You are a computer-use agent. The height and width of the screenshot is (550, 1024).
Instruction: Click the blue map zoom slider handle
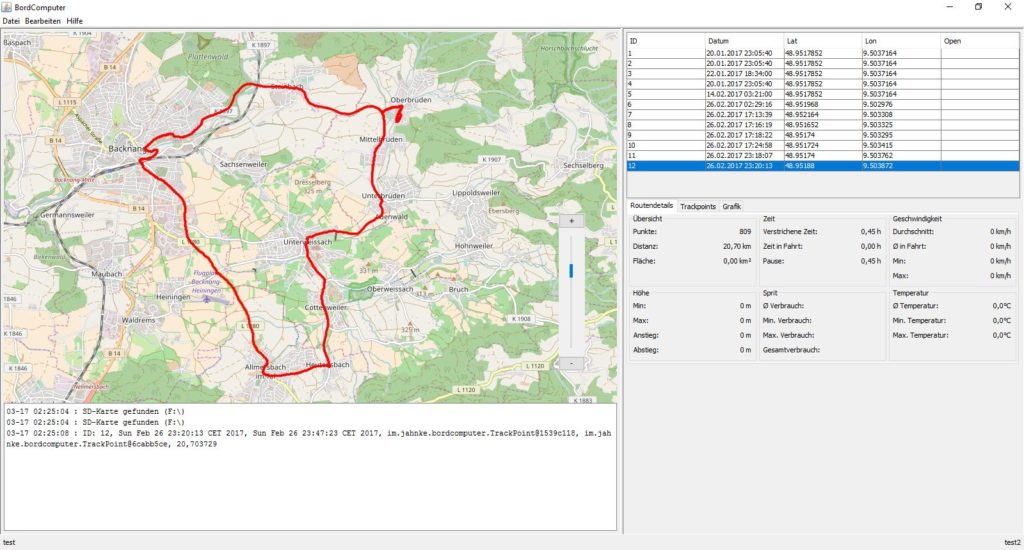tap(571, 270)
